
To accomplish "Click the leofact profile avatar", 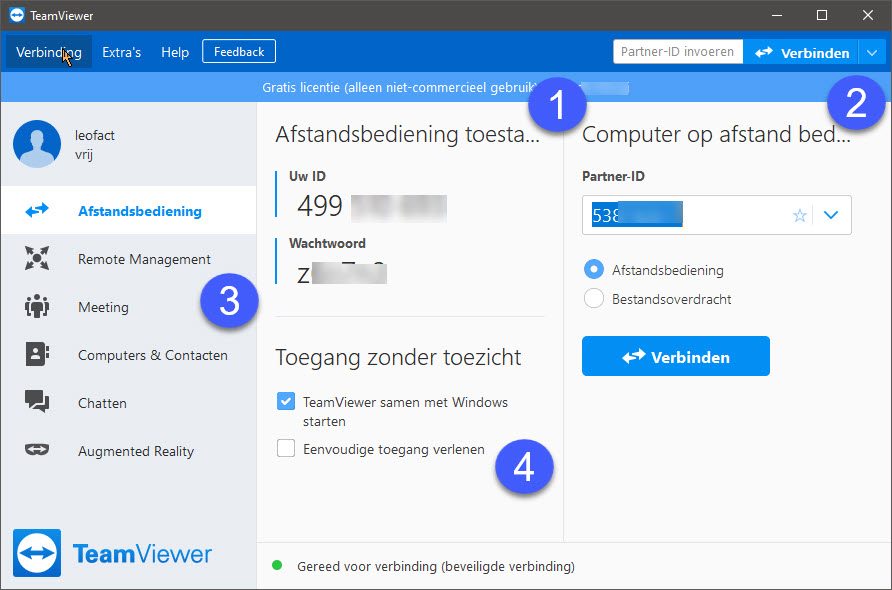I will (x=37, y=144).
